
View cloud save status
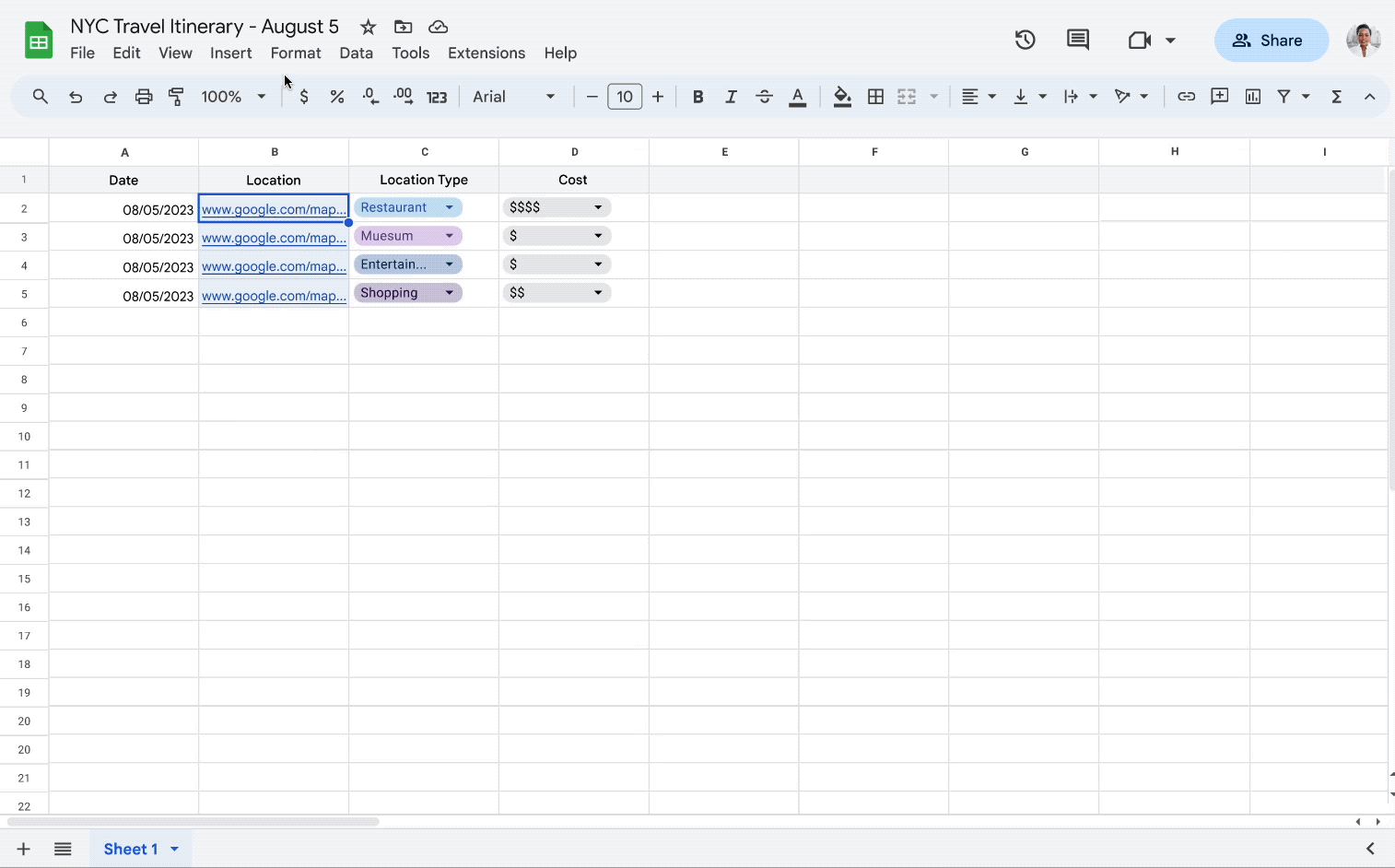[439, 27]
